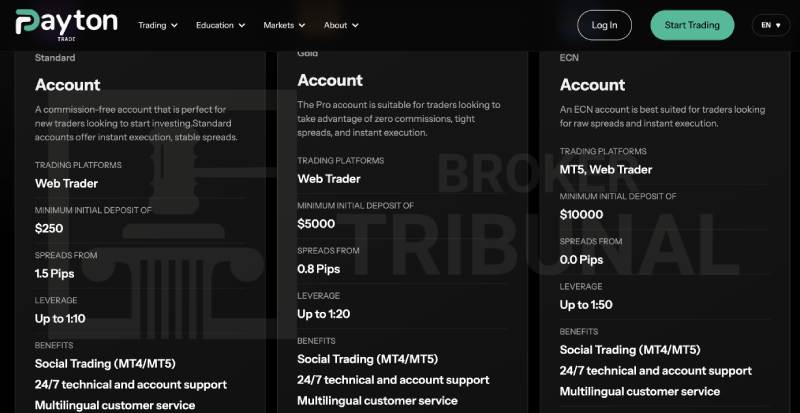800x413 pixels.
Task: Click the $250 minimum deposit value
Action: point(49,228)
